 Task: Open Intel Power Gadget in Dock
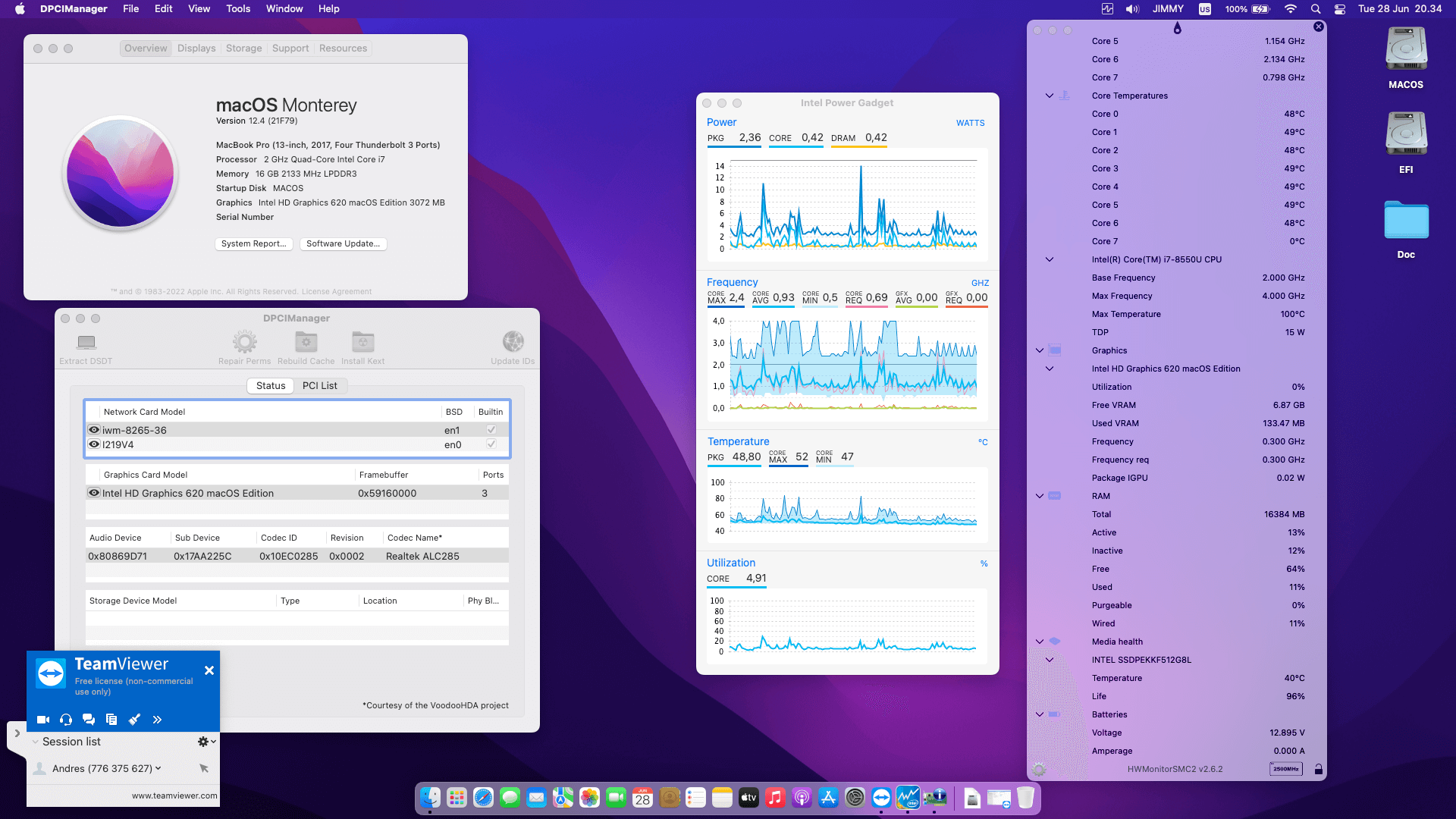pyautogui.click(x=908, y=798)
